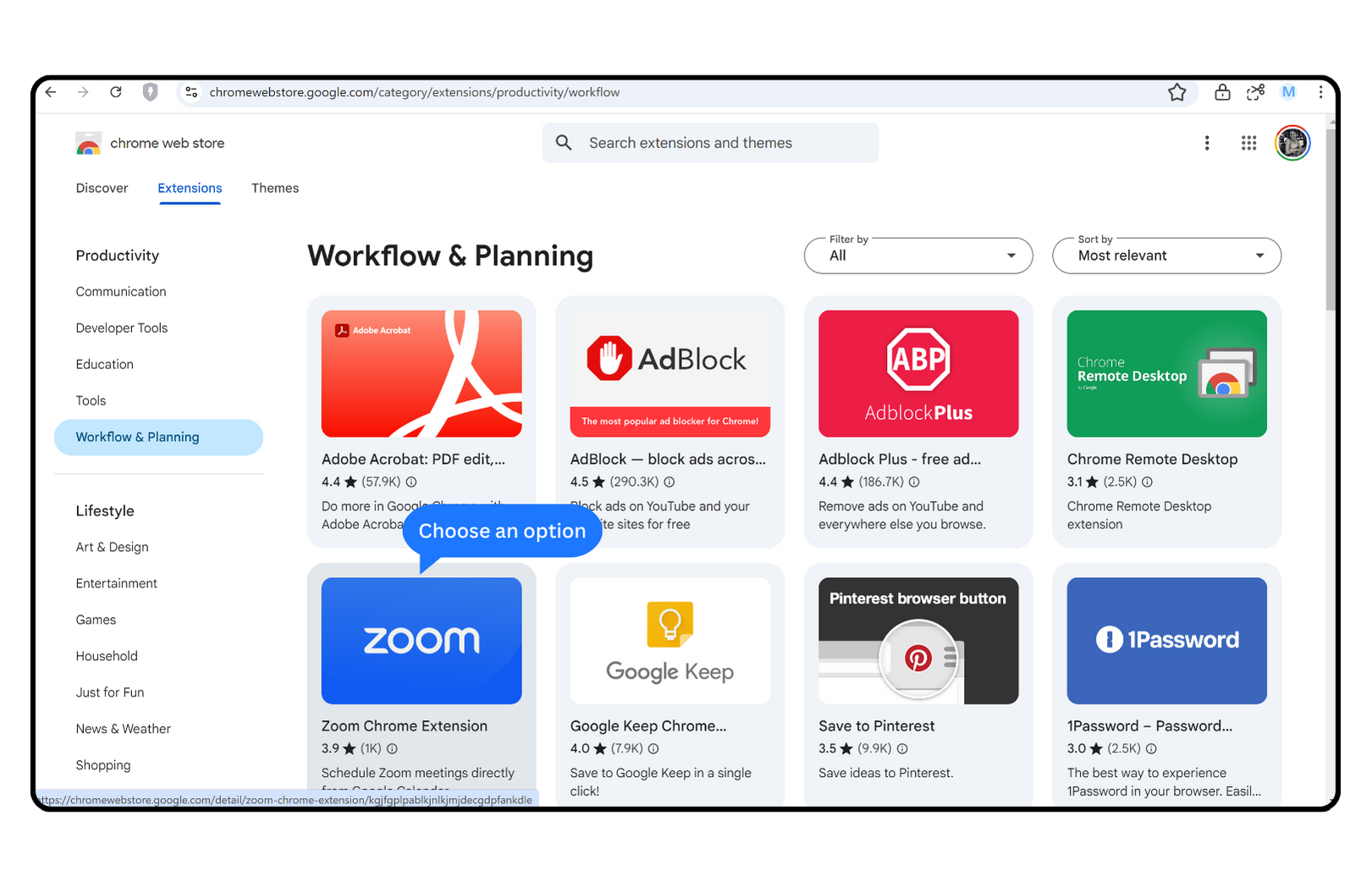
Task: Show rating info icon for 1Password
Action: pos(1151,749)
